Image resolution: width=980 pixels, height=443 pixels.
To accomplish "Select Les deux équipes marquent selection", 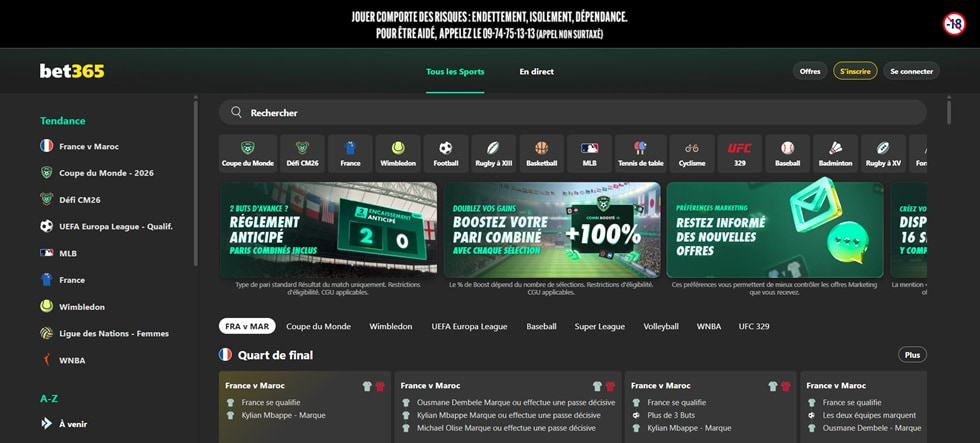I will (x=869, y=415).
